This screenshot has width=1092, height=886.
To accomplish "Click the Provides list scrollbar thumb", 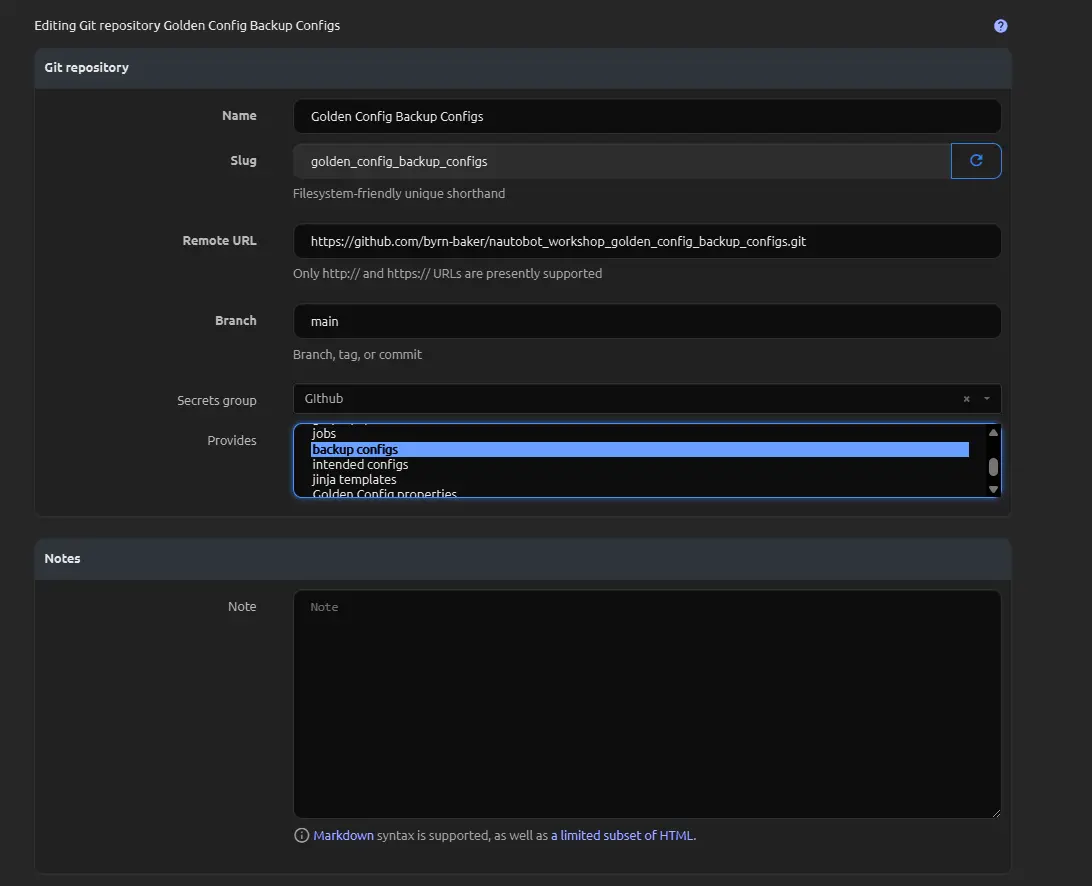I will 993,466.
